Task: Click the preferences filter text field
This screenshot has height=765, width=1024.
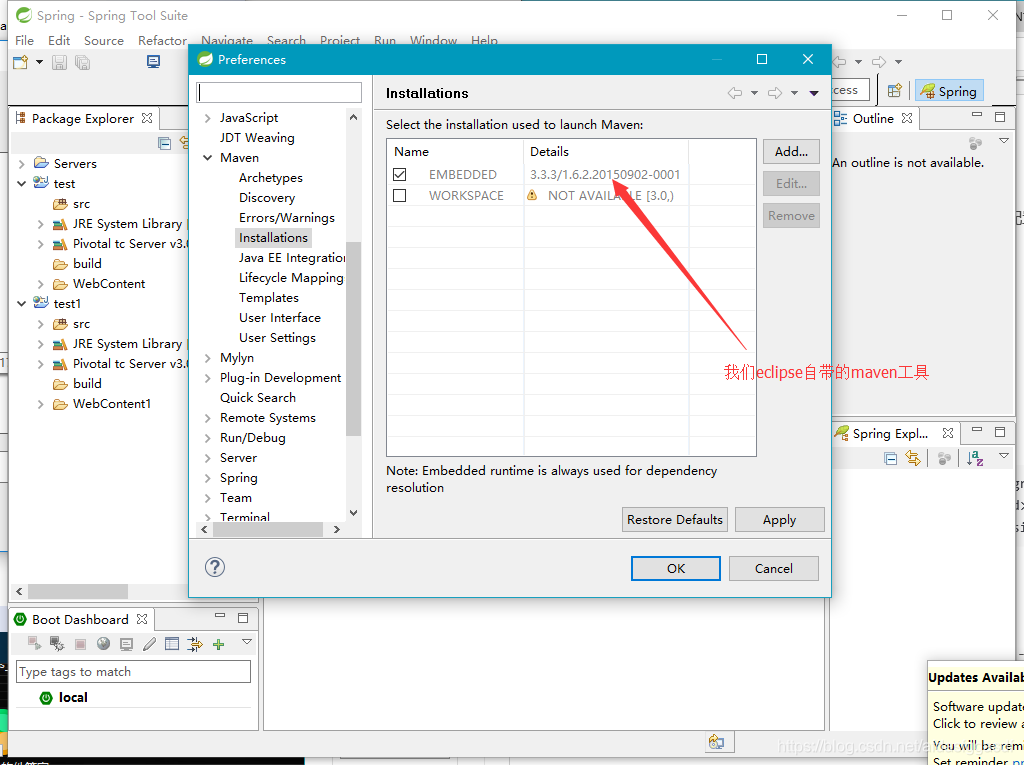Action: click(x=279, y=92)
